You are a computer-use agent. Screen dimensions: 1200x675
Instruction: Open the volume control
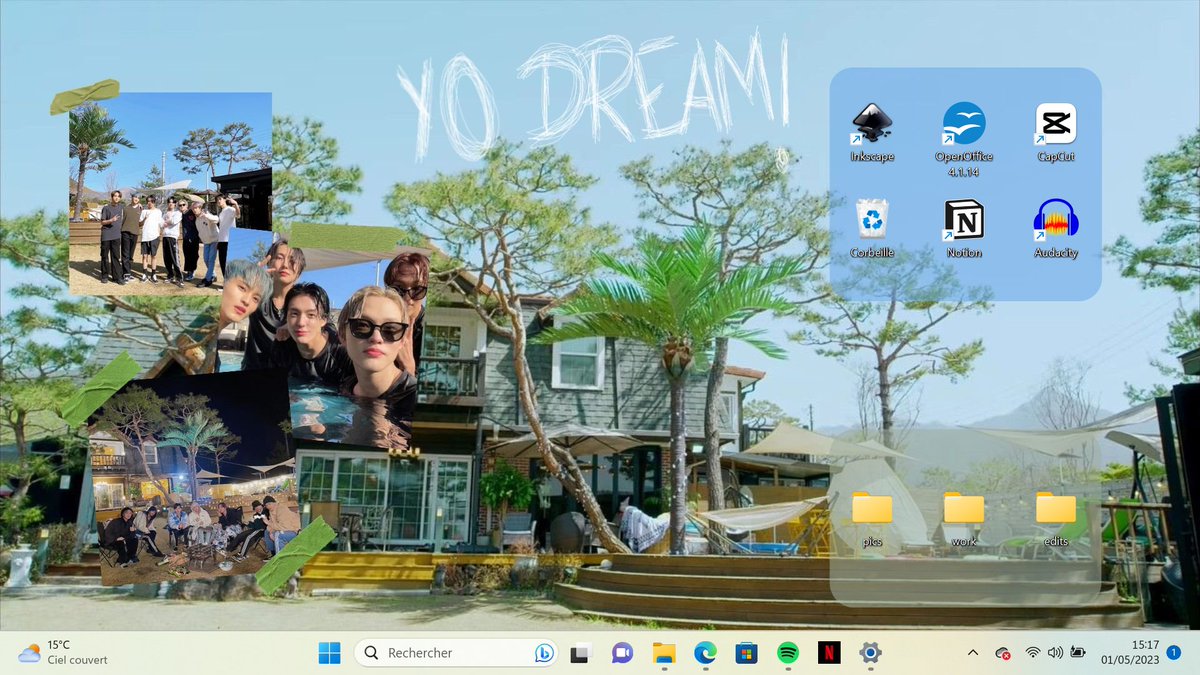tap(1055, 653)
